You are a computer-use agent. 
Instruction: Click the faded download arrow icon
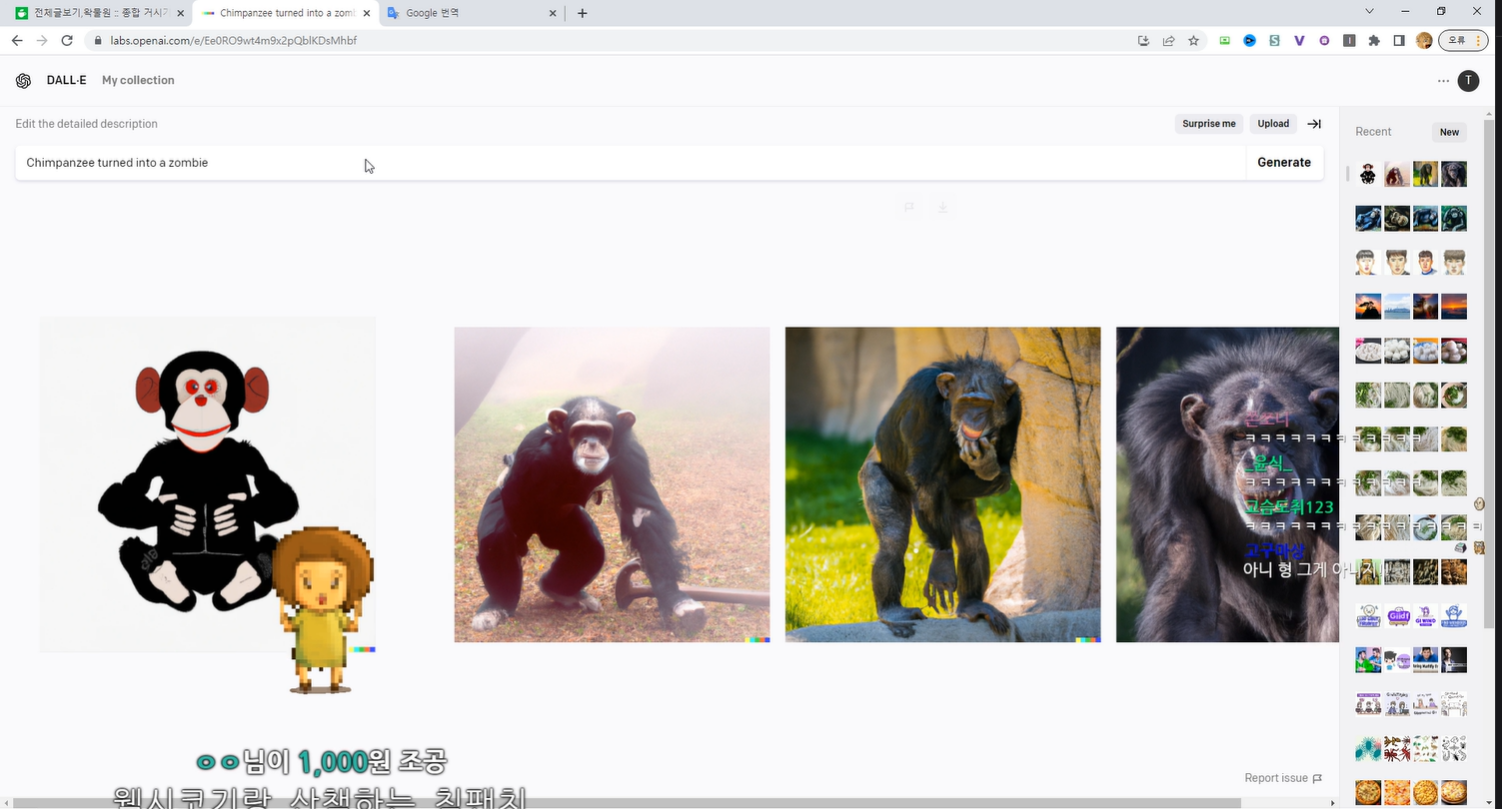click(942, 208)
